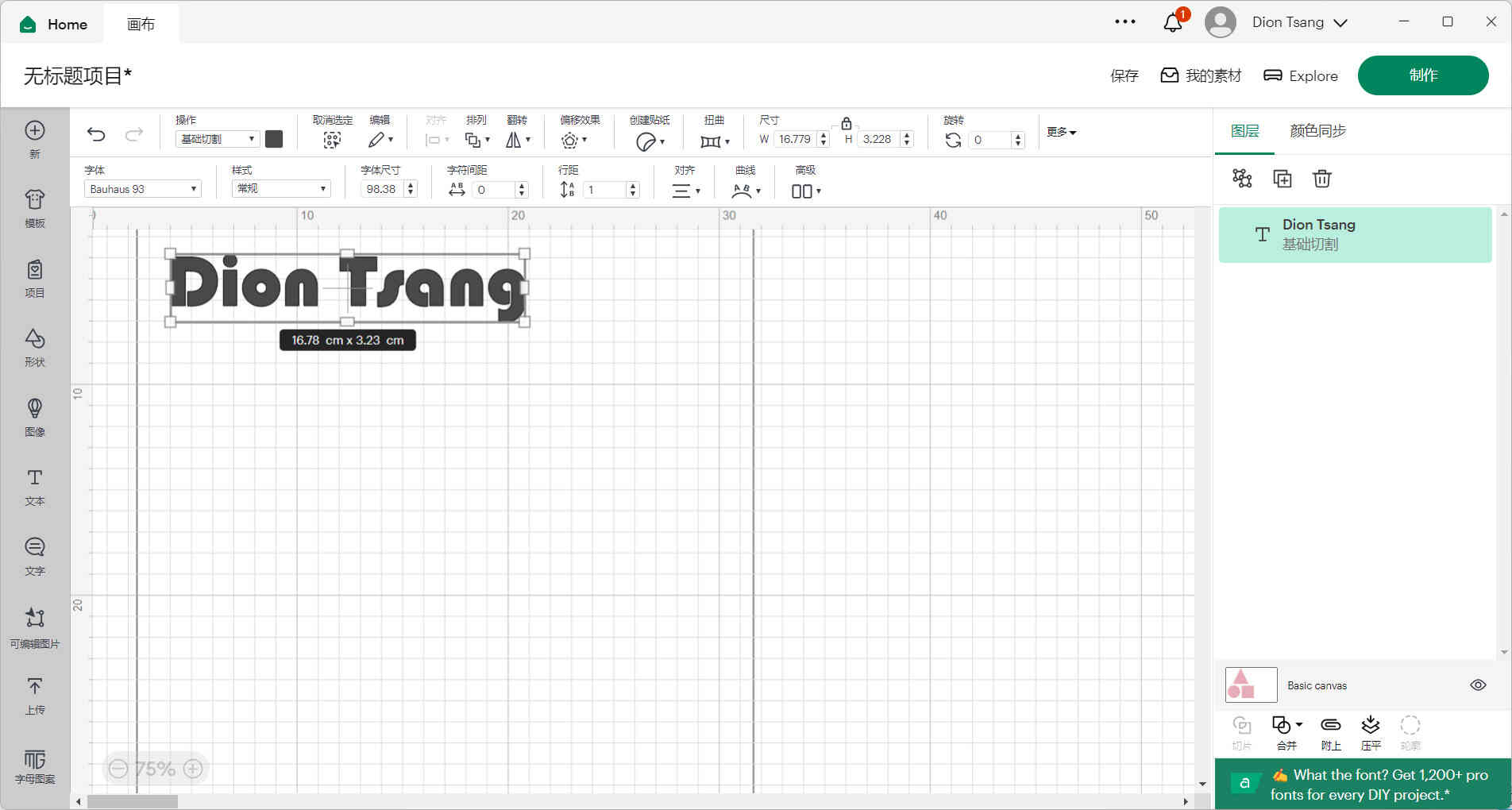Image resolution: width=1512 pixels, height=810 pixels.
Task: Select the Color Sync tab
Action: (x=1317, y=131)
